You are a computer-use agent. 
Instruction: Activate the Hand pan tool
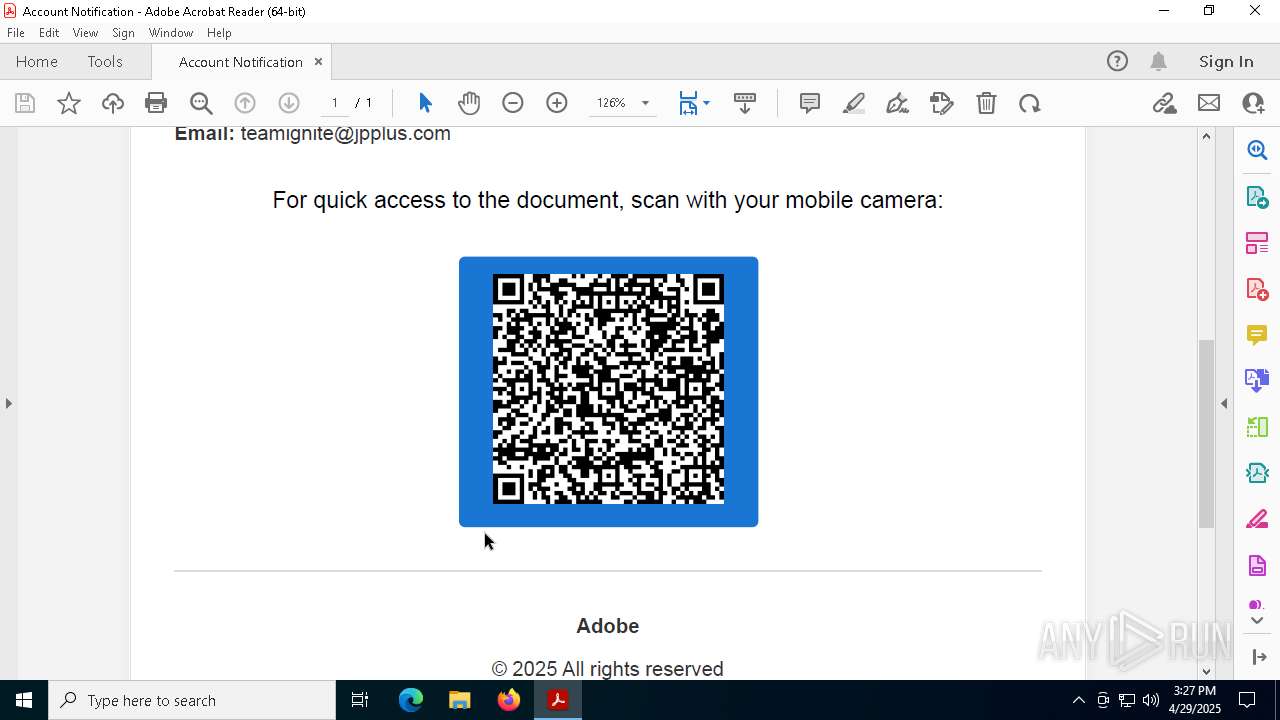[x=469, y=103]
